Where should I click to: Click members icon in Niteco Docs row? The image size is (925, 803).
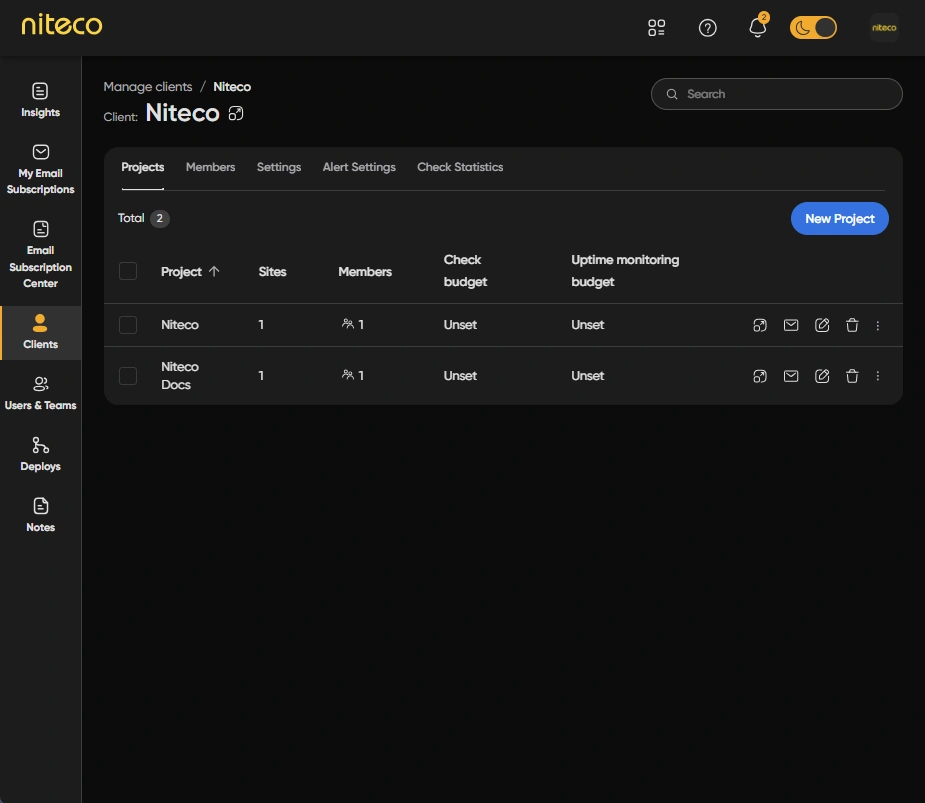tap(347, 375)
